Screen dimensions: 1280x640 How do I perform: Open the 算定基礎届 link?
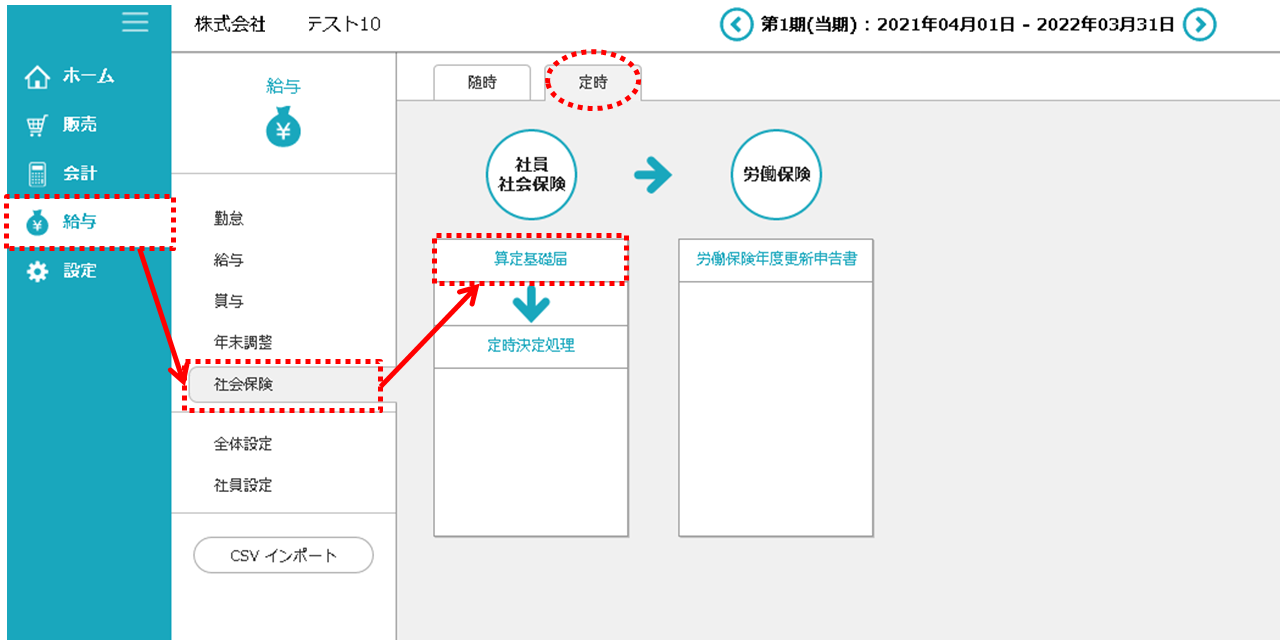(530, 259)
